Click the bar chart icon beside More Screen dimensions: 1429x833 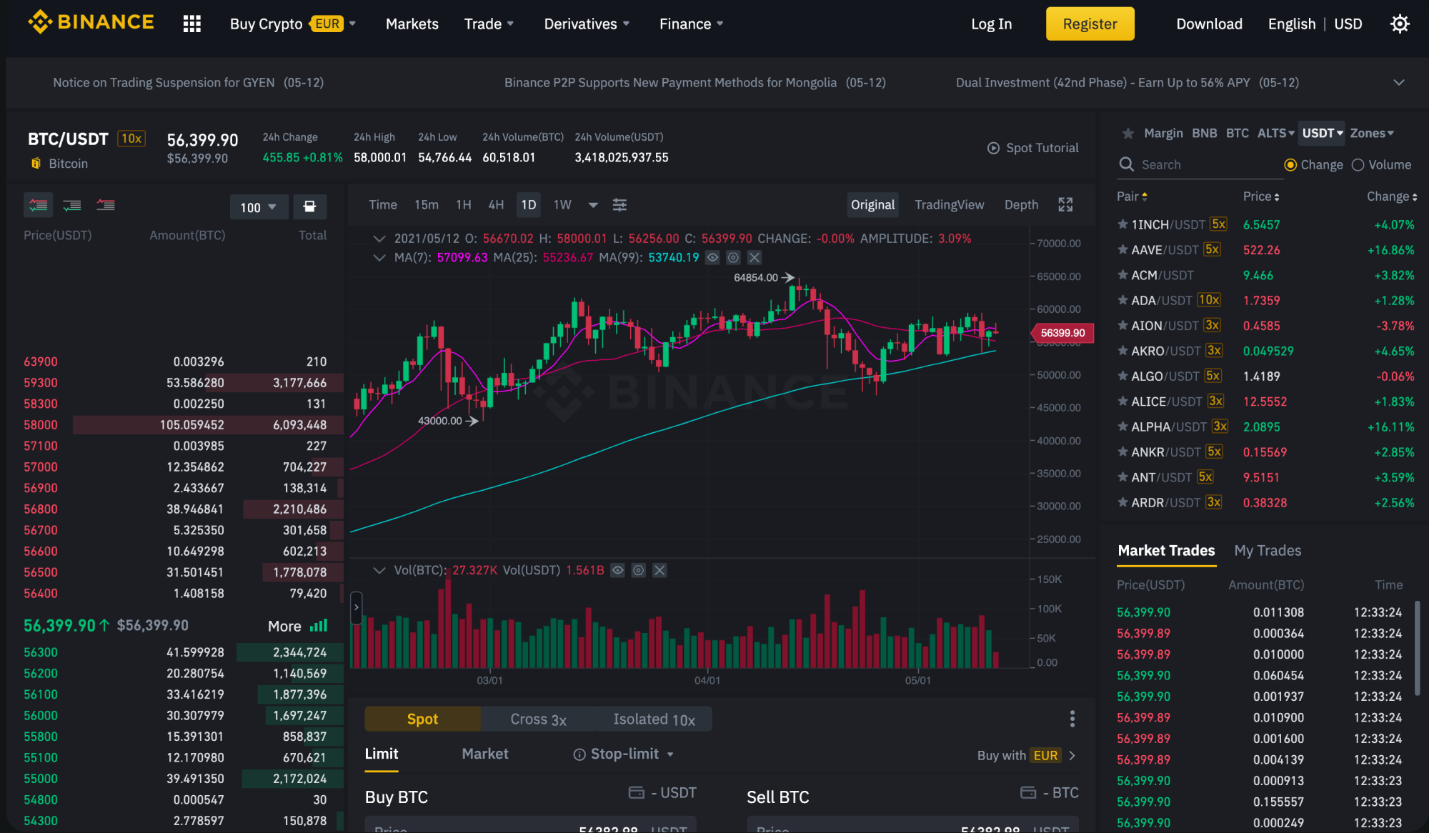(x=319, y=626)
